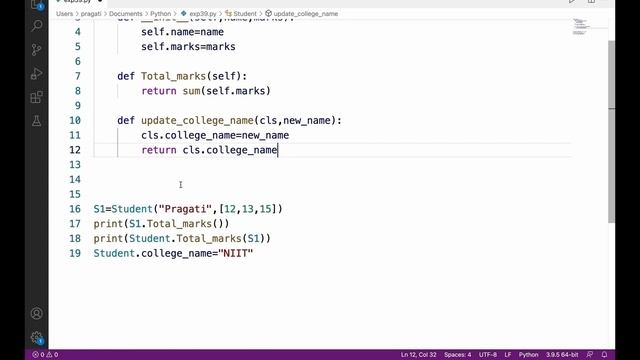Click 'Total_marks' in the def on line 7
This screenshot has height=360, width=640.
click(173, 76)
